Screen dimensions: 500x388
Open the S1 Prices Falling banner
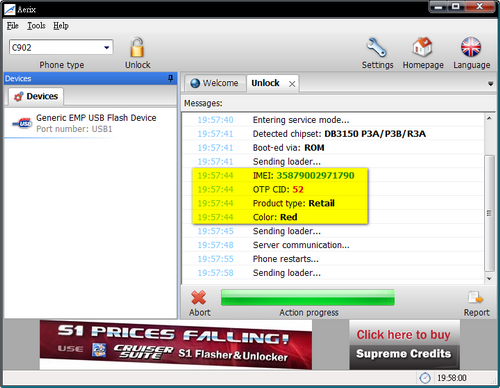tap(176, 345)
